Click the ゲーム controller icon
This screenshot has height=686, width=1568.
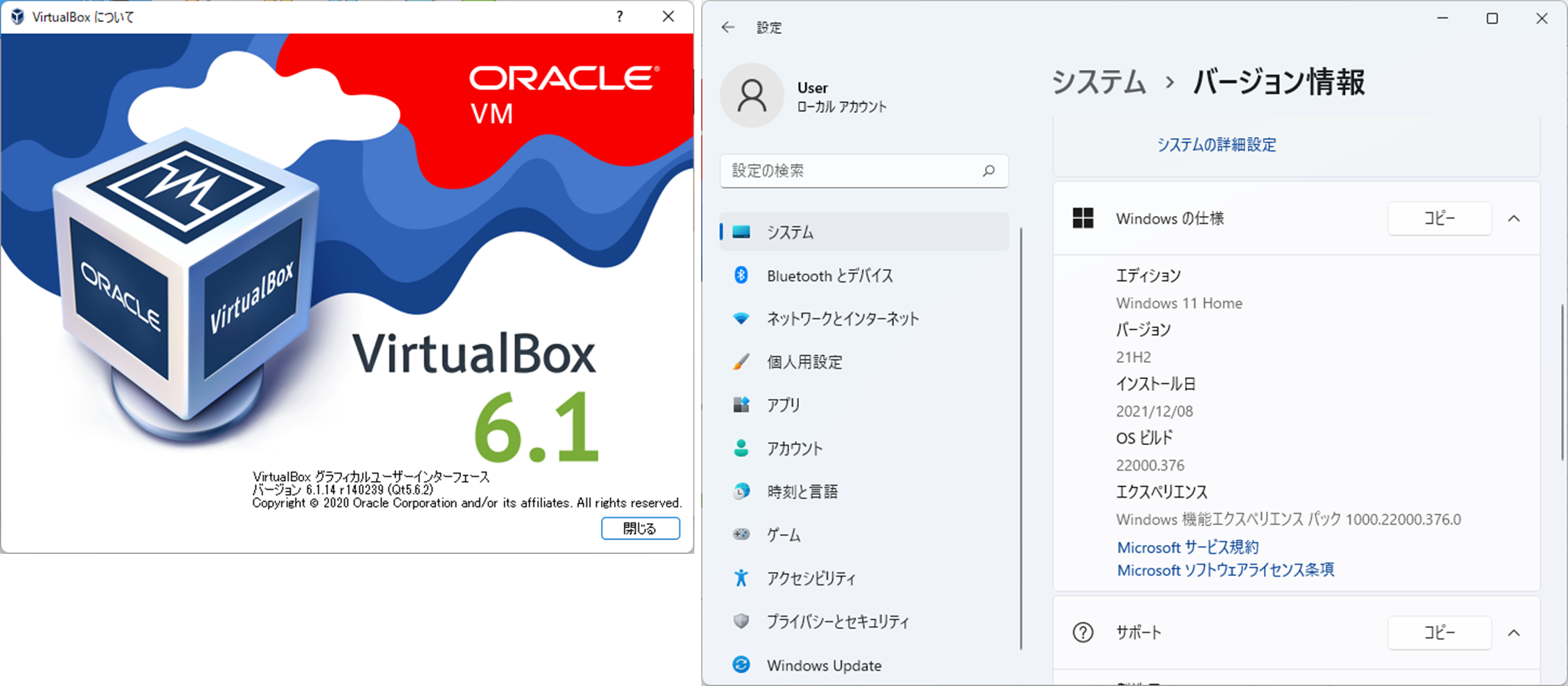741,534
